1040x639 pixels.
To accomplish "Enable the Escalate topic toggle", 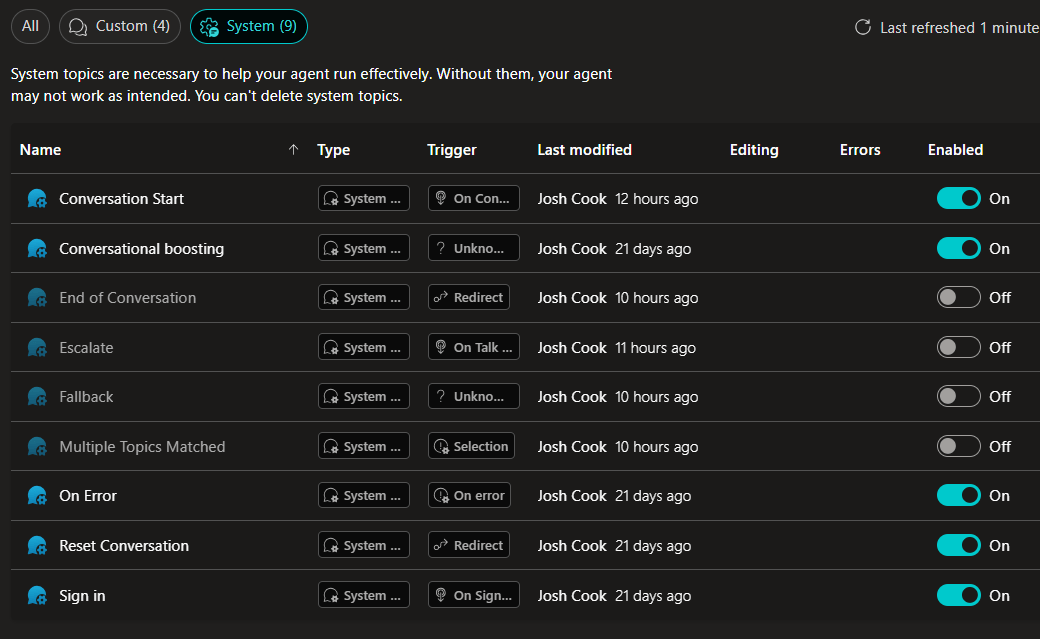I will (958, 347).
